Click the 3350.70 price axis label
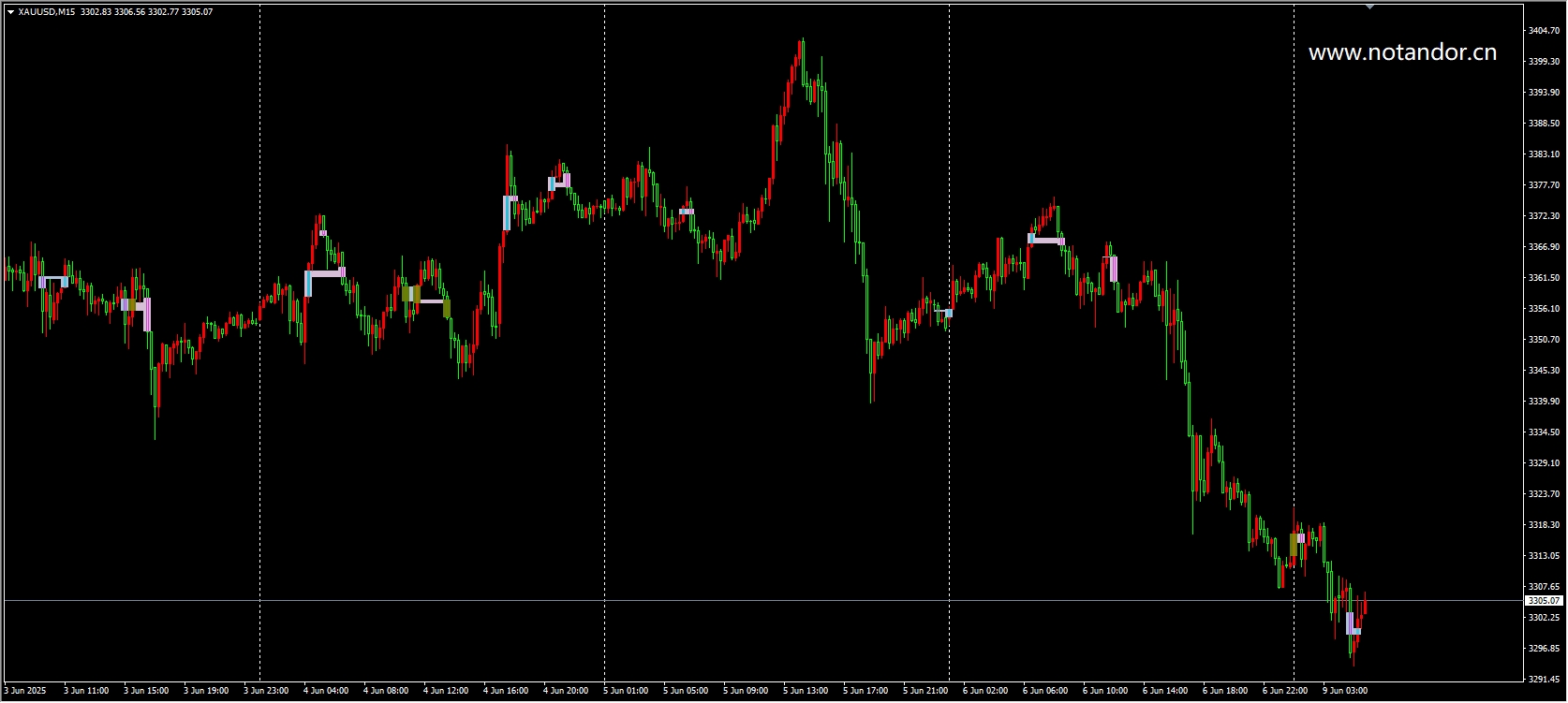Screen dimensions: 1568x703 point(1544,340)
